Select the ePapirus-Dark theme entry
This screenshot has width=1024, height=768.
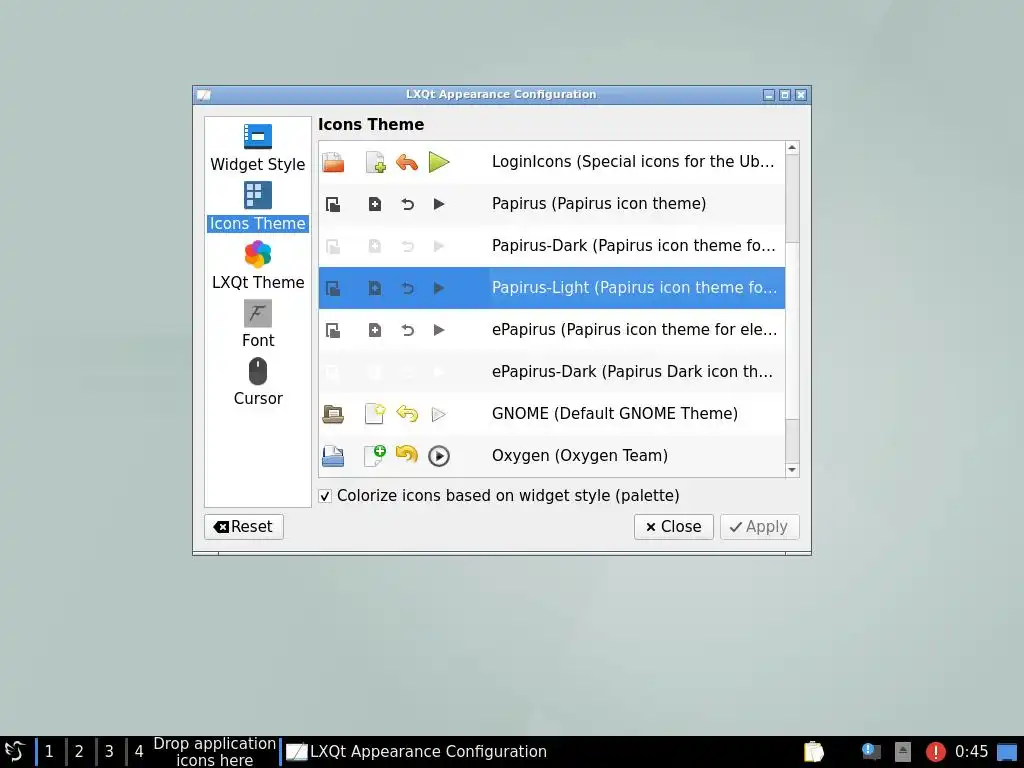pos(551,372)
